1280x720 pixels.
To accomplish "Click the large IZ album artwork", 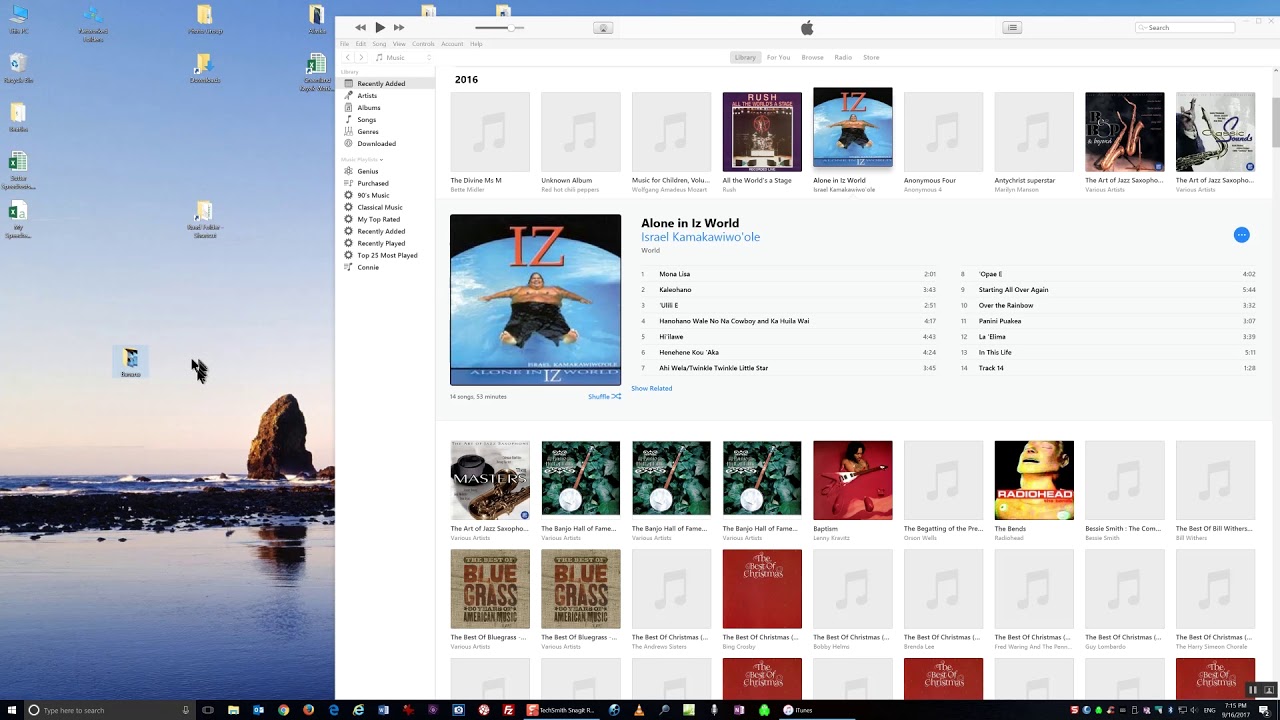I will click(x=535, y=300).
